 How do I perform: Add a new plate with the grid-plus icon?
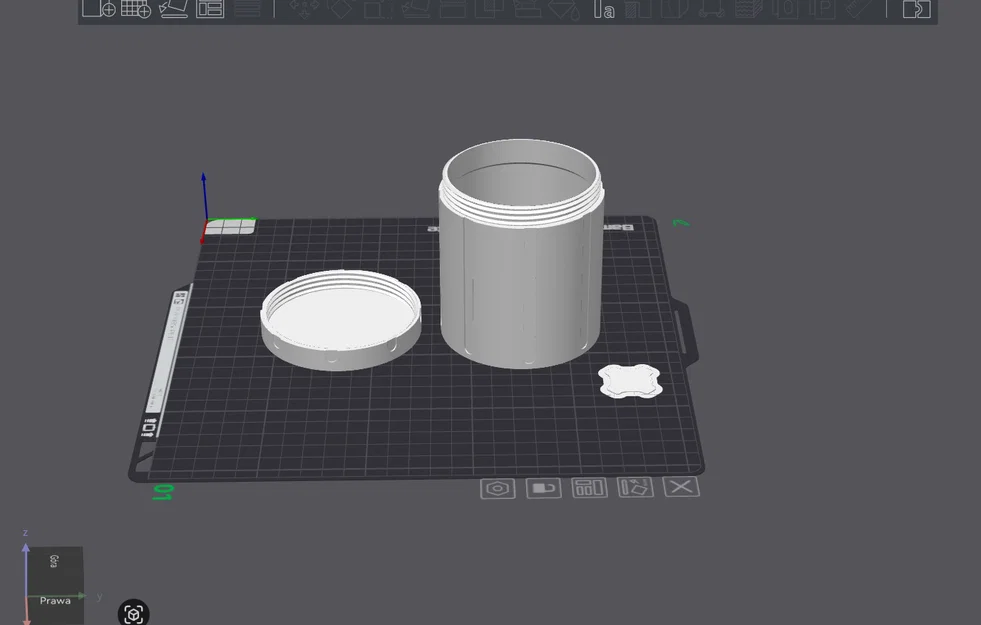[x=136, y=9]
